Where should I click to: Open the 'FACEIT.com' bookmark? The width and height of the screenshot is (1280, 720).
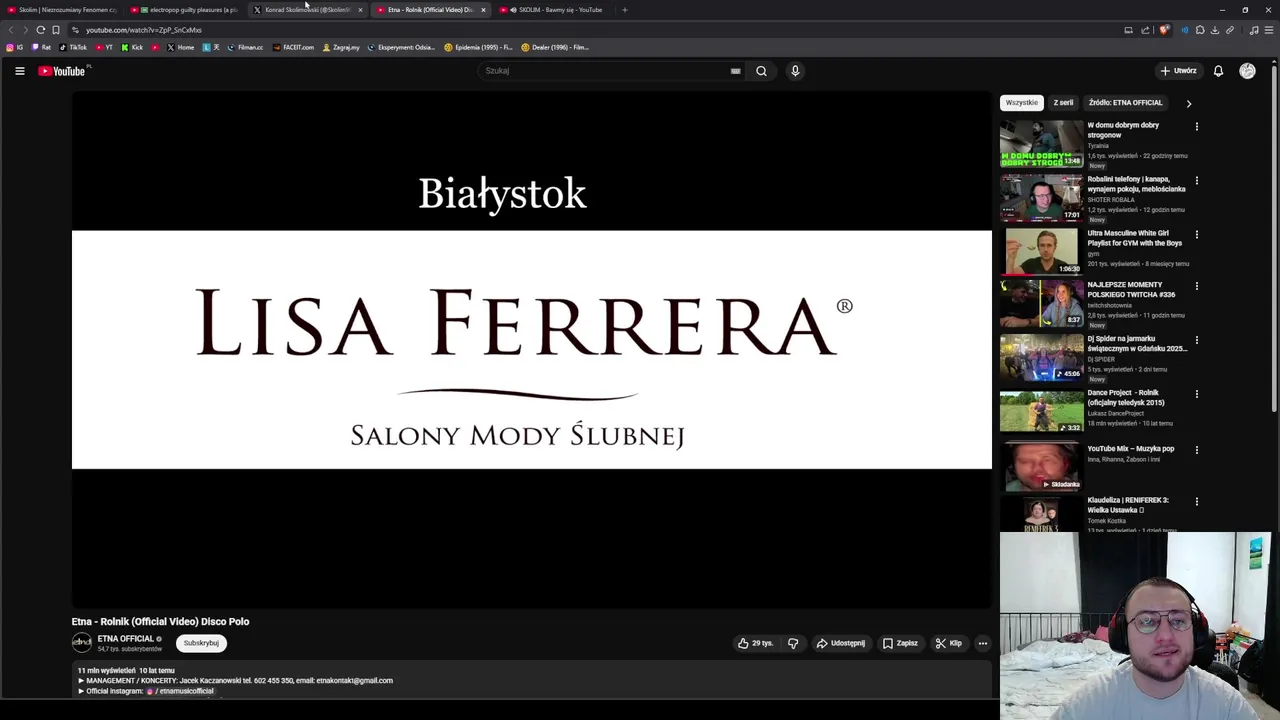pyautogui.click(x=293, y=47)
